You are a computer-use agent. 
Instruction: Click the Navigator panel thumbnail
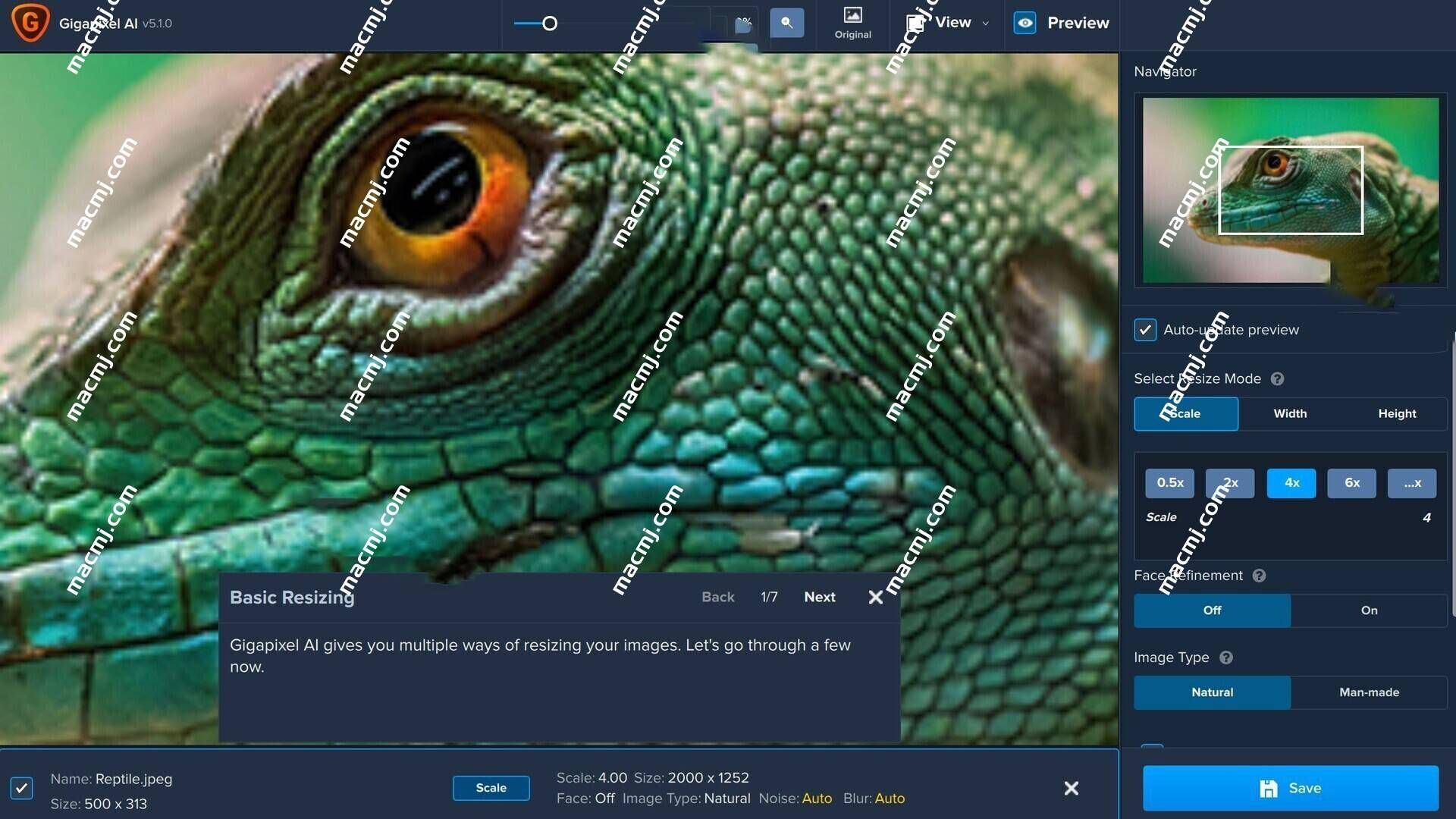coord(1289,189)
